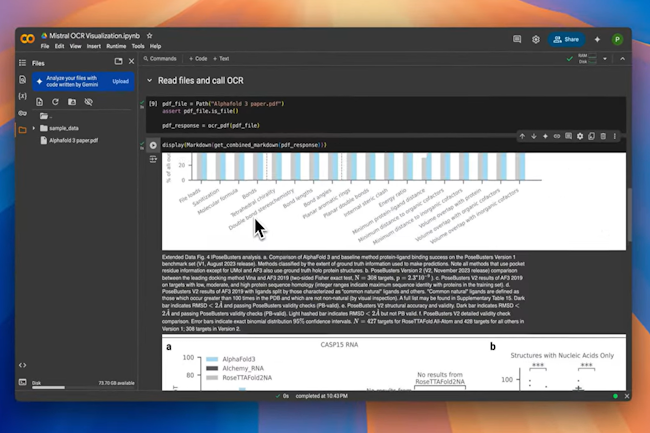
Task: Open cell editor settings gear
Action: click(x=580, y=136)
